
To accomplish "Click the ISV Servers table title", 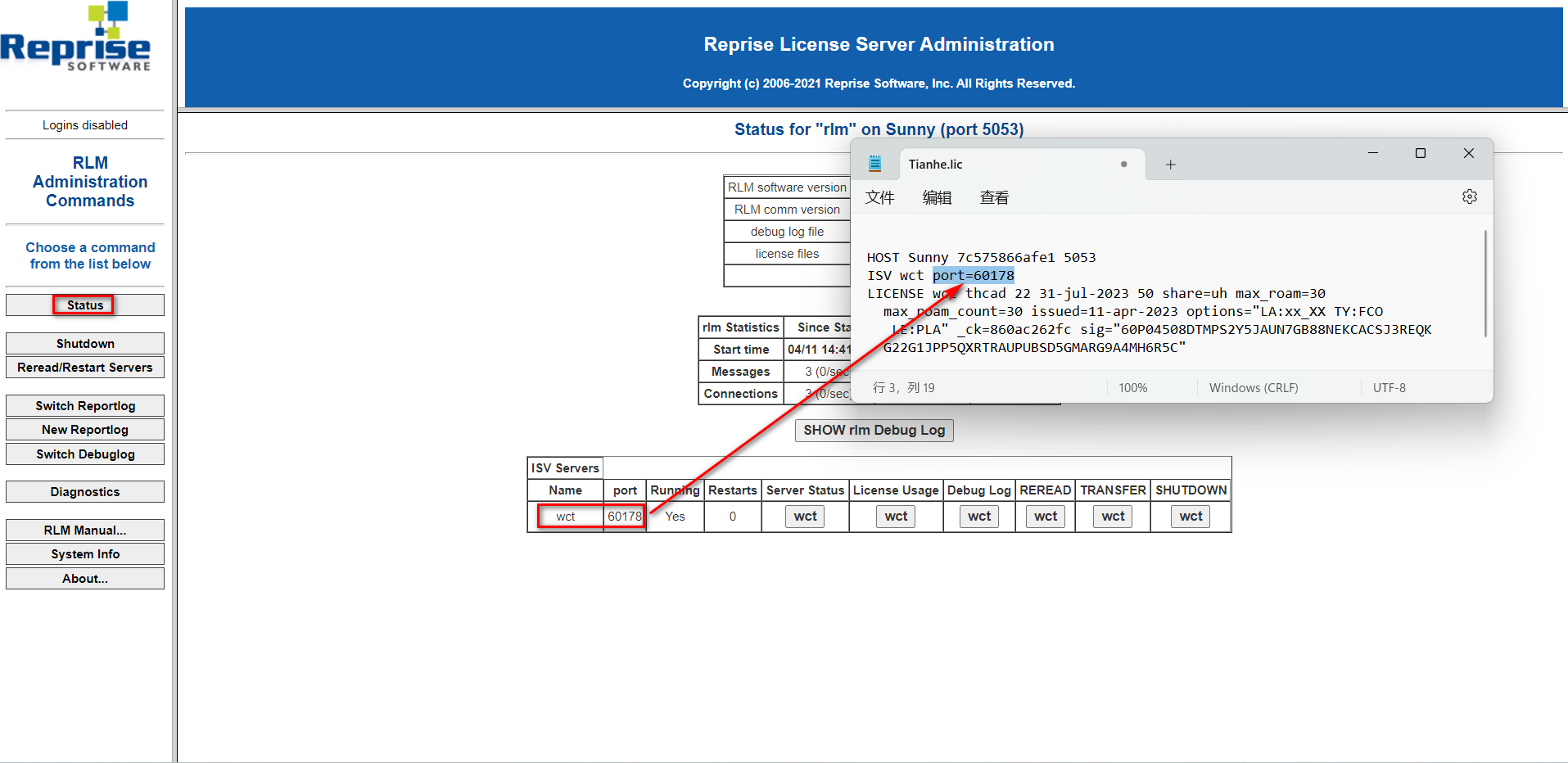I will pyautogui.click(x=565, y=468).
